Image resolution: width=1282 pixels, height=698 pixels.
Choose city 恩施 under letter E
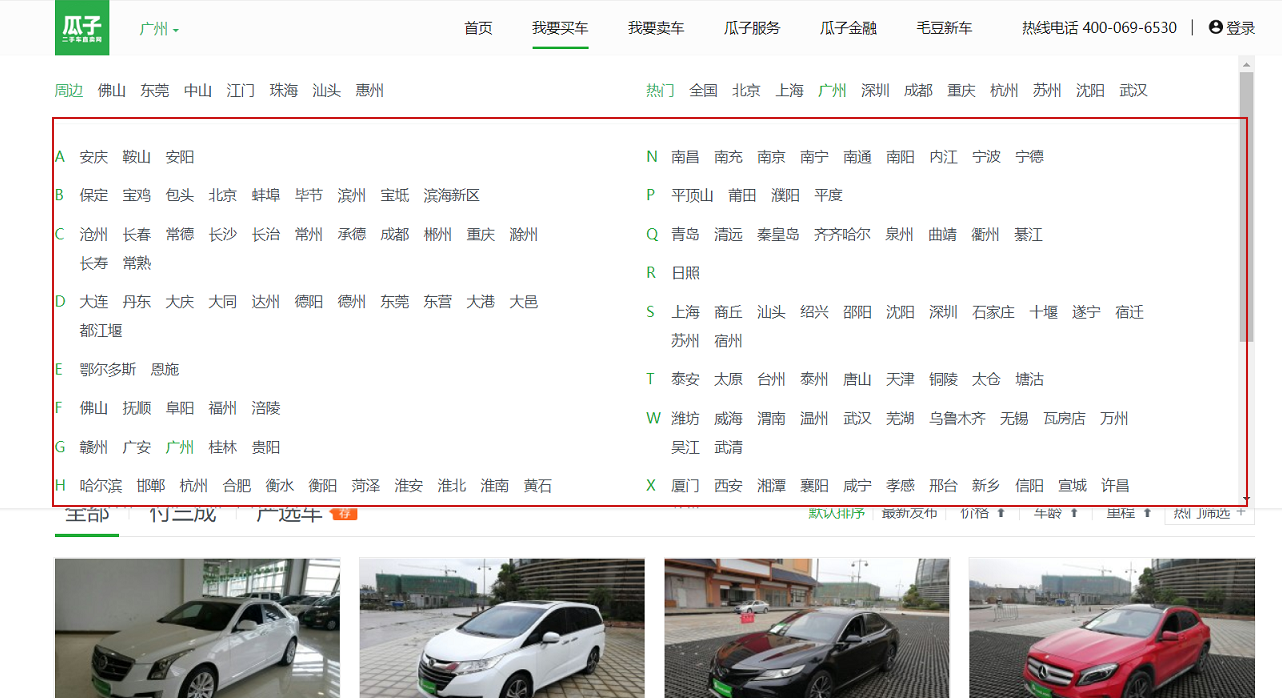point(165,369)
